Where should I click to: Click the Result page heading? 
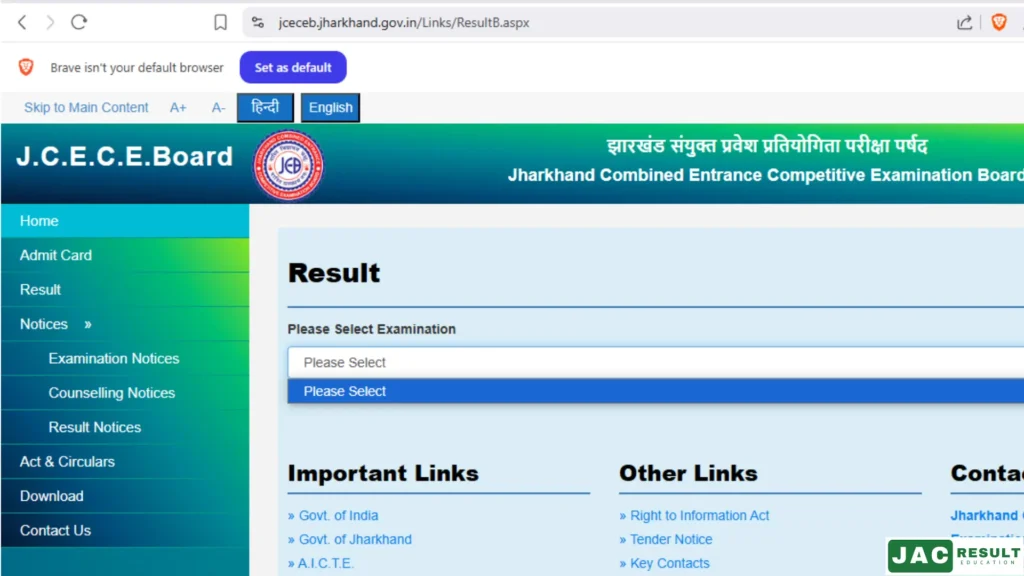point(334,273)
